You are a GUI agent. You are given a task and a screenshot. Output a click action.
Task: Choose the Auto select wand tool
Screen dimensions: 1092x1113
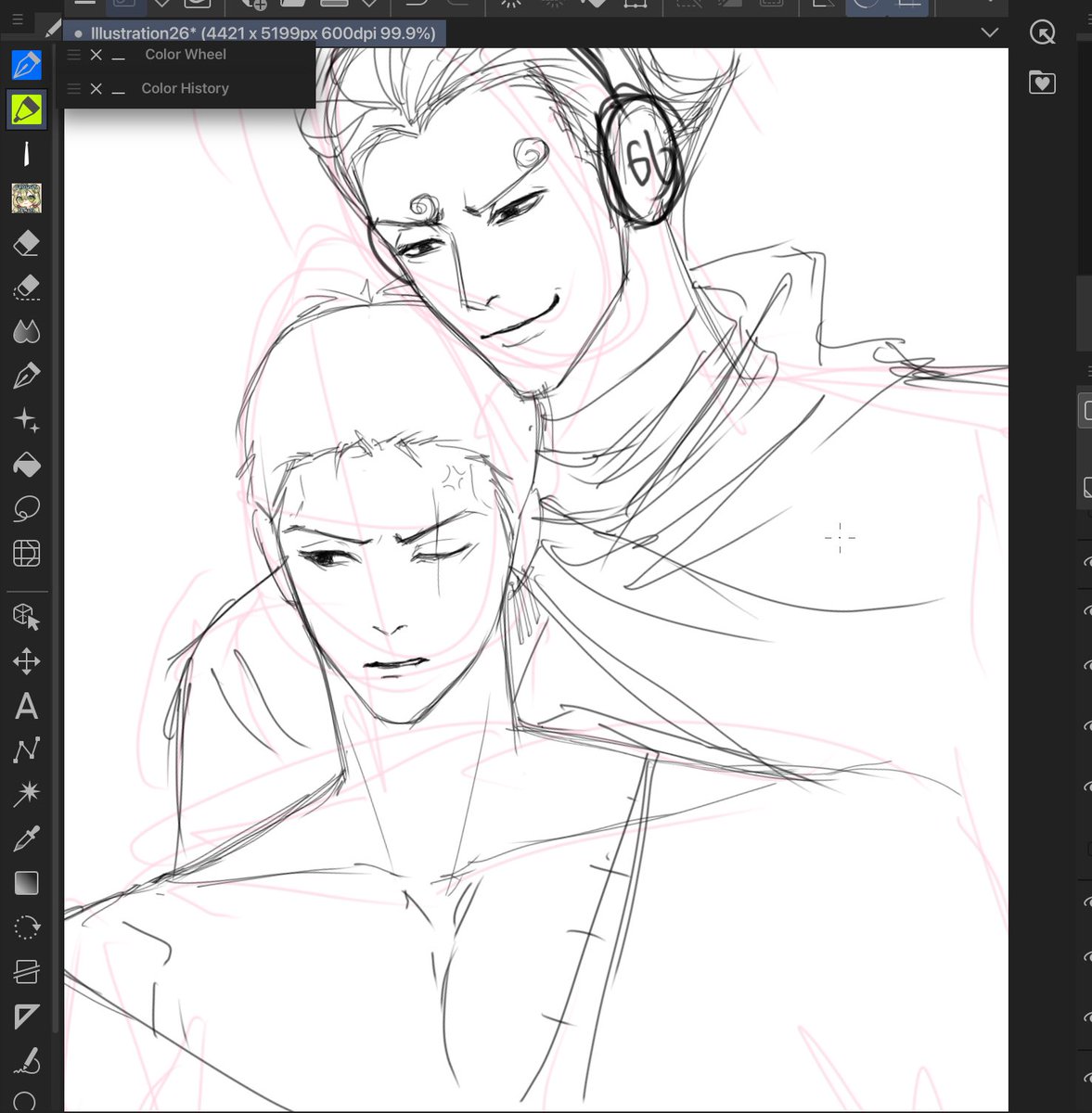pyautogui.click(x=26, y=793)
